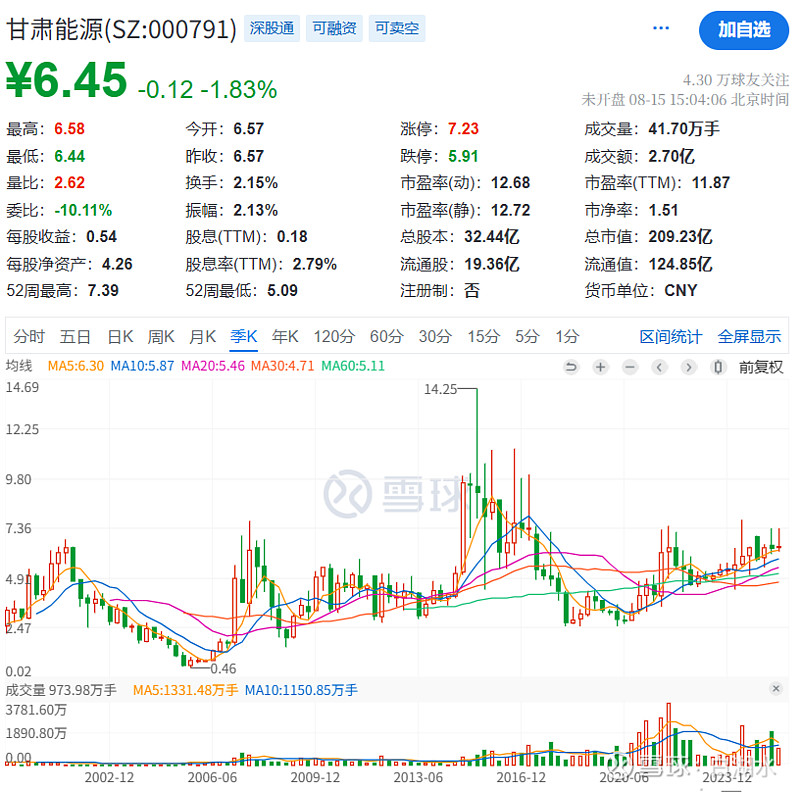
Task: Click the MA10:5.87 moving average label
Action: [142, 366]
